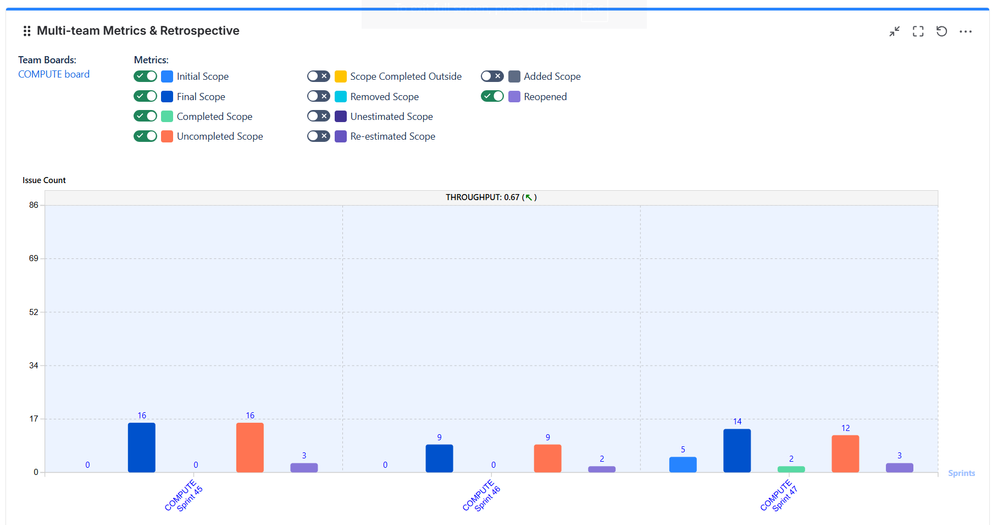This screenshot has width=998, height=525.
Task: Click the Metrics: label
Action: [x=151, y=60]
